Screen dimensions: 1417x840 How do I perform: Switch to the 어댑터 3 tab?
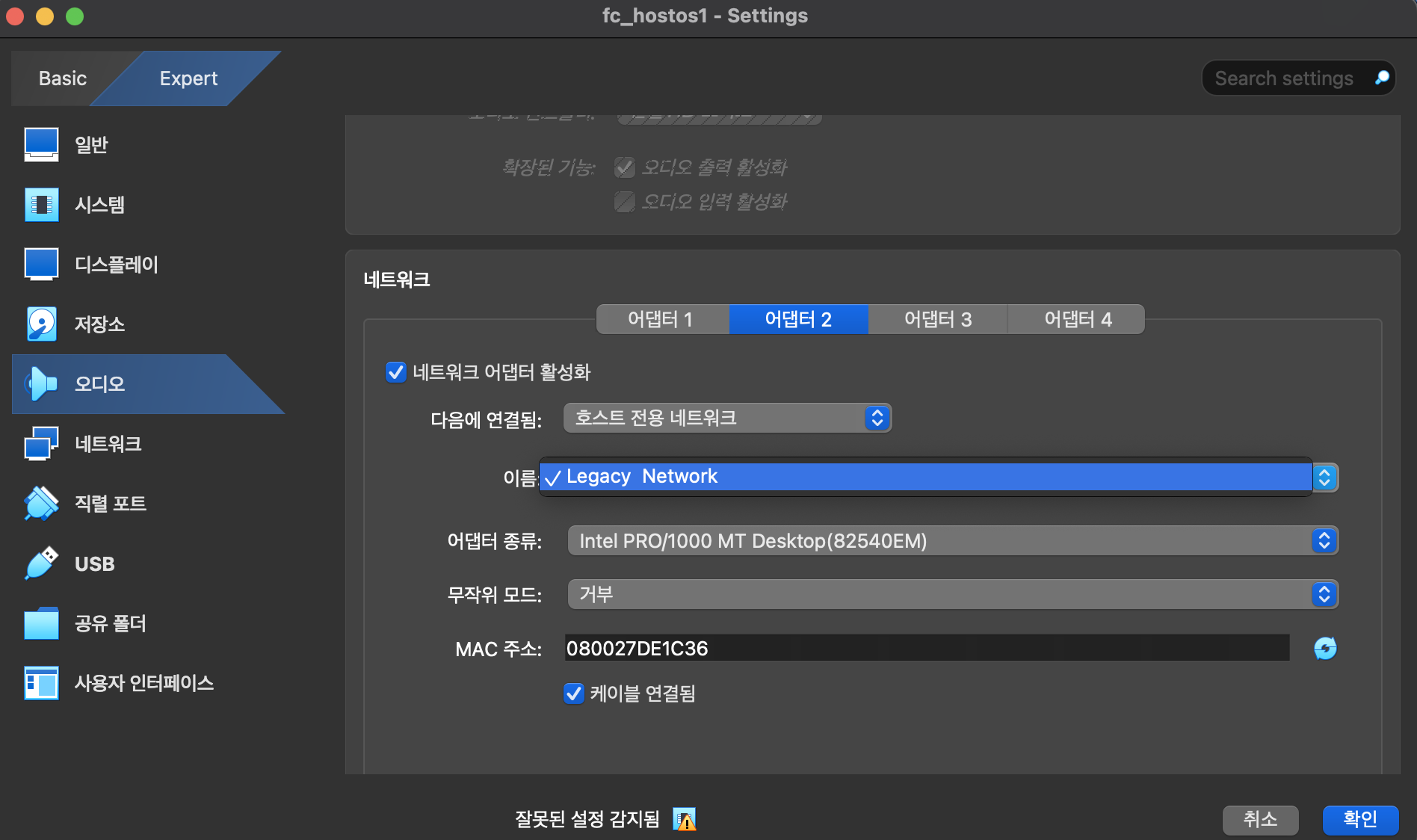[938, 319]
